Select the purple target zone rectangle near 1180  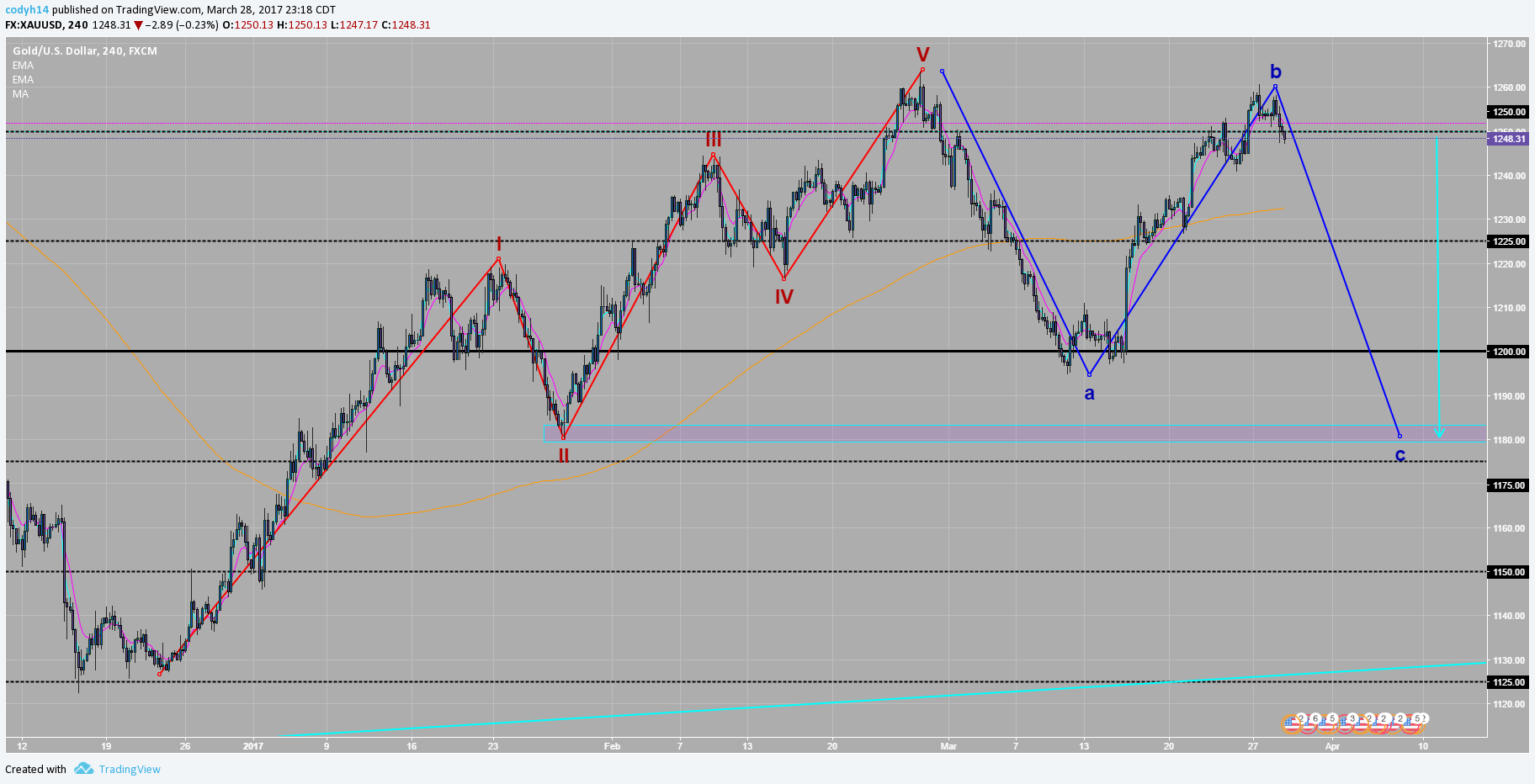point(1014,433)
